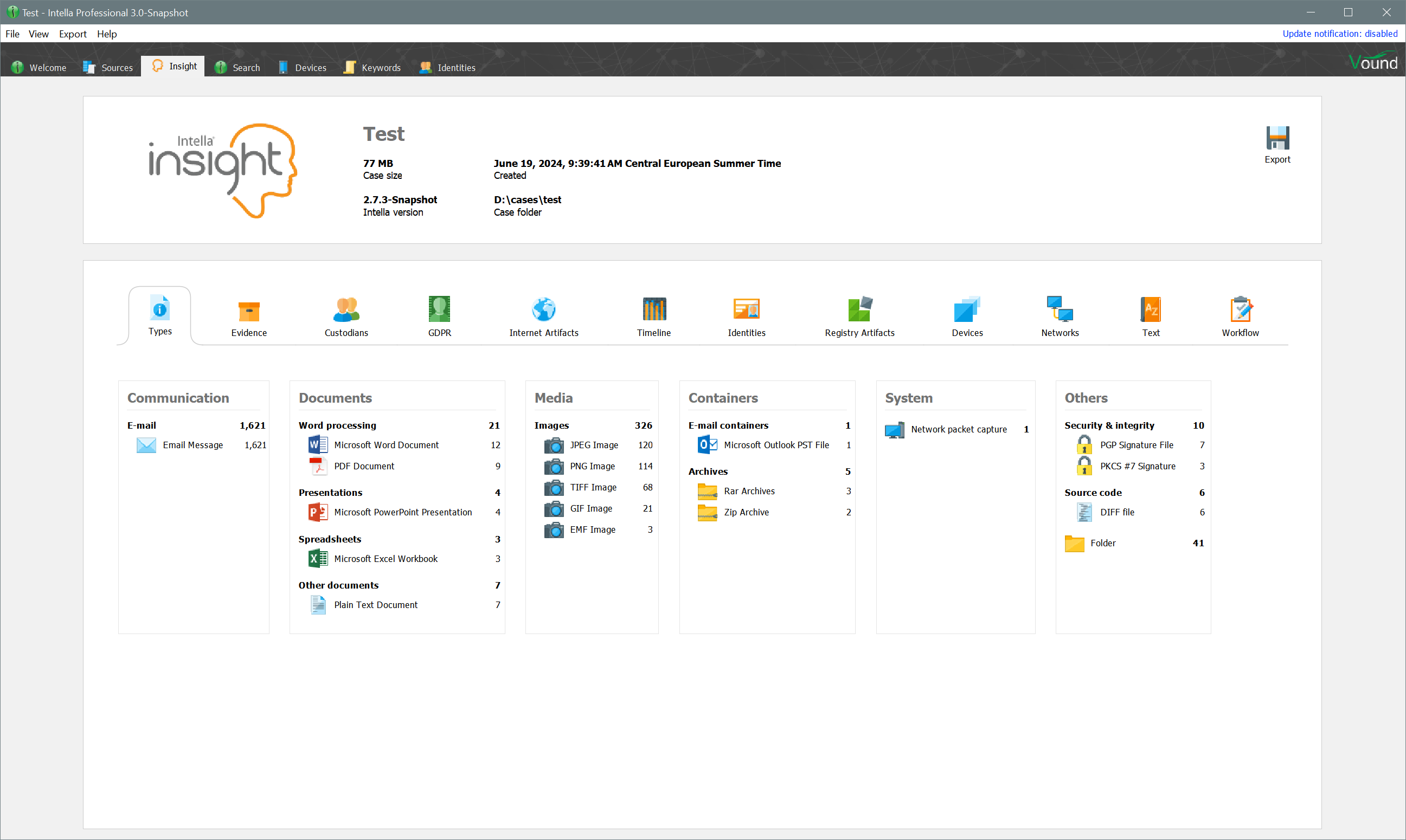Click the JPEG Image type row
The height and width of the screenshot is (840, 1406).
click(593, 445)
